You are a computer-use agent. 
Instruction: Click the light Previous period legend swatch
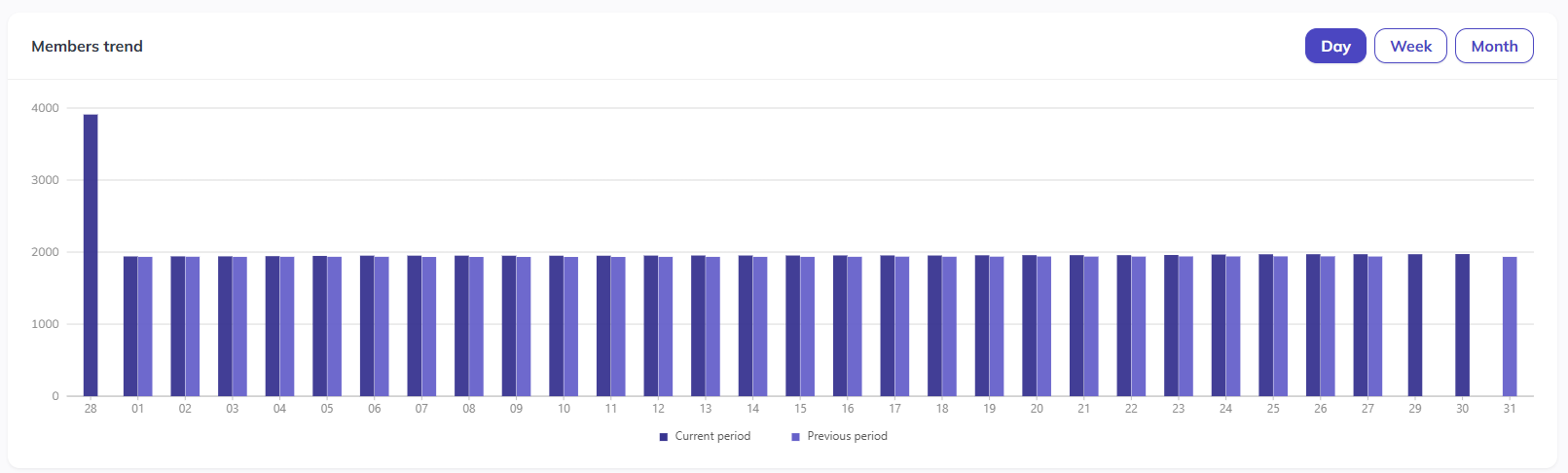point(795,437)
